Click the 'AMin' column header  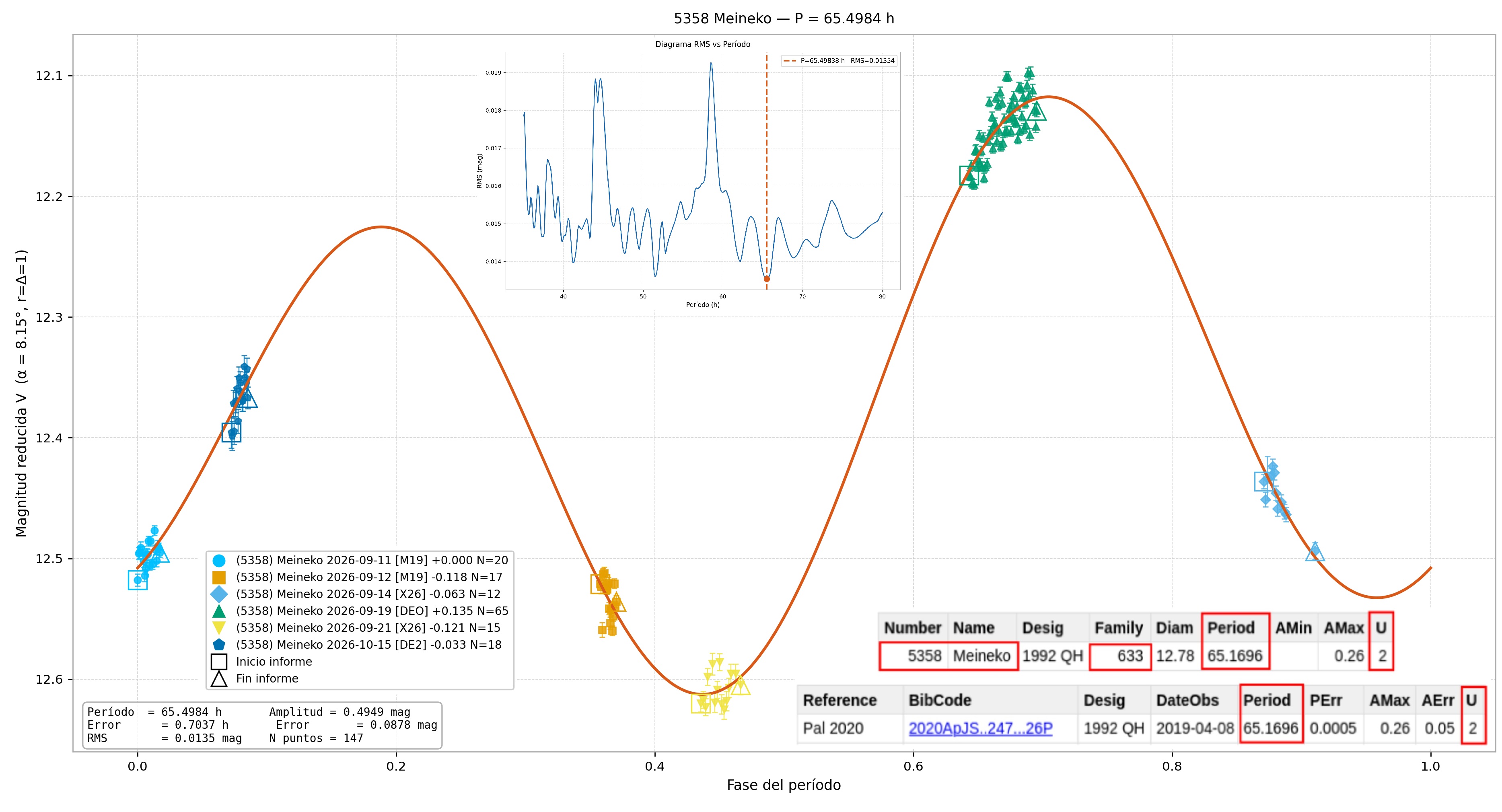point(1293,628)
